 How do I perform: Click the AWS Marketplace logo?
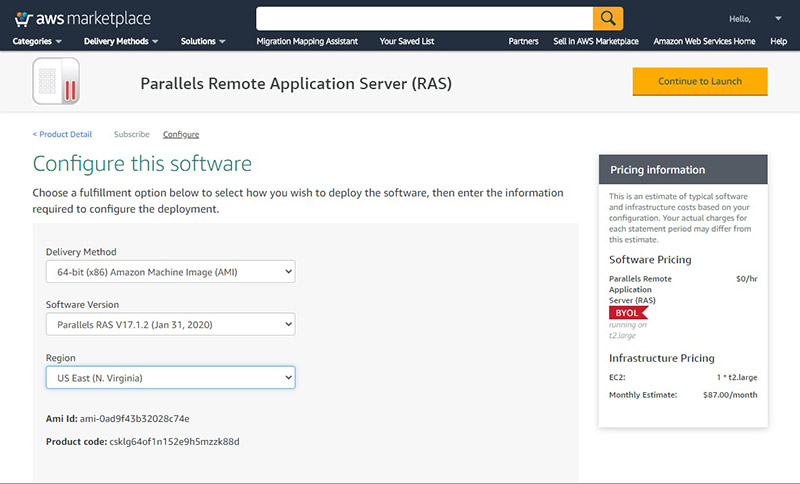82,19
